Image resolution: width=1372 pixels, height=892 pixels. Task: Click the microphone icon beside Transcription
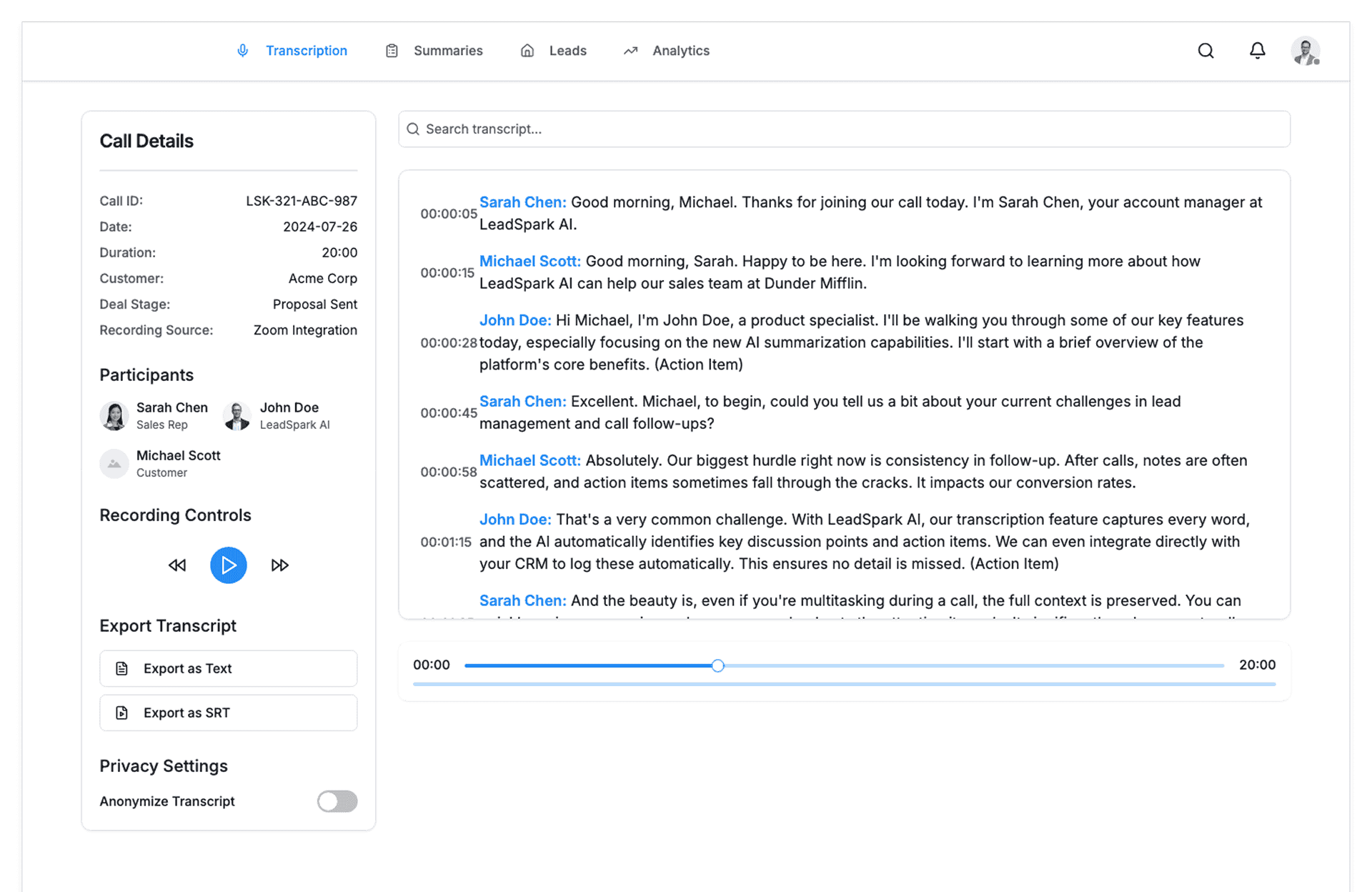[x=243, y=51]
